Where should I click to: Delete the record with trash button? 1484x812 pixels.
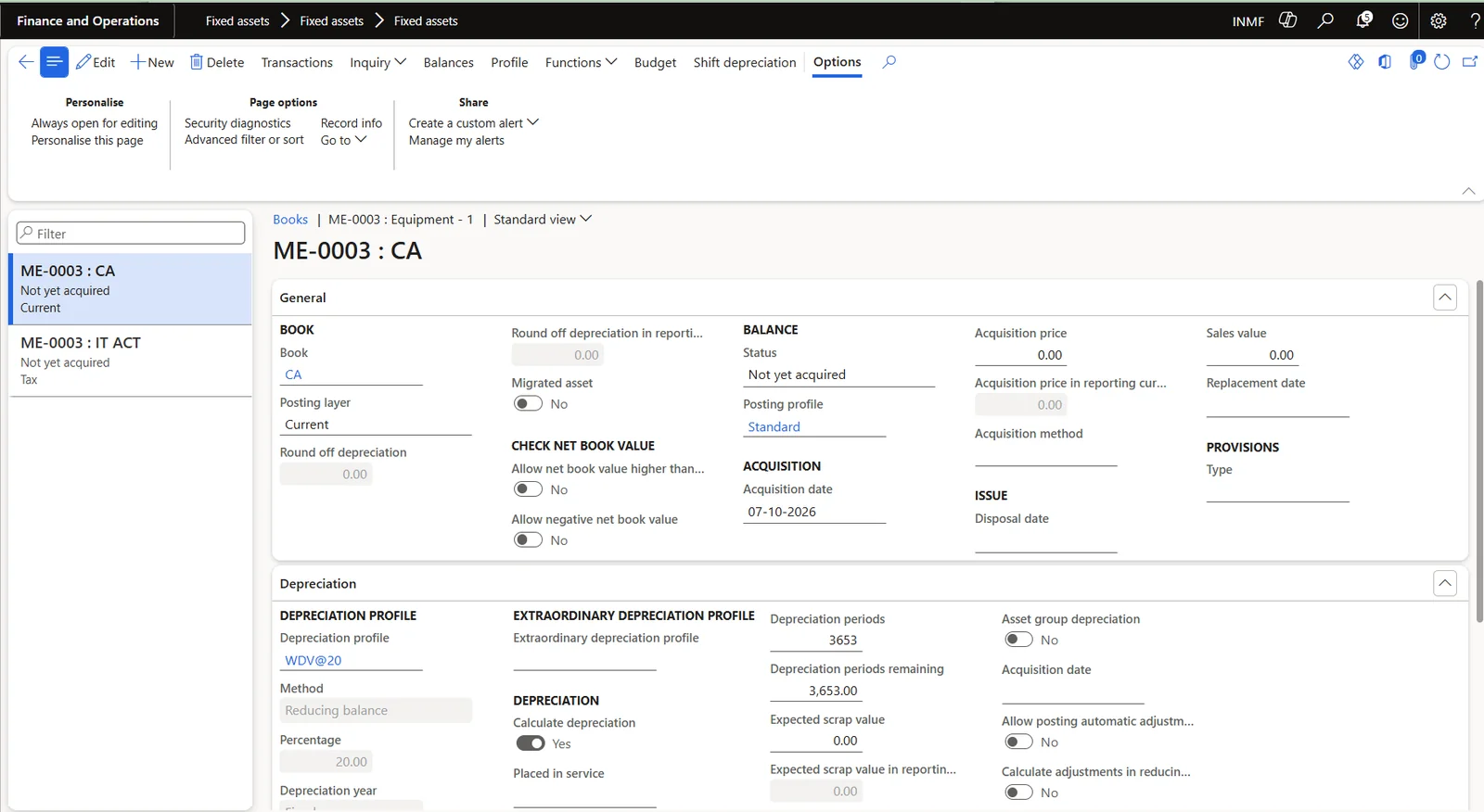click(x=217, y=62)
